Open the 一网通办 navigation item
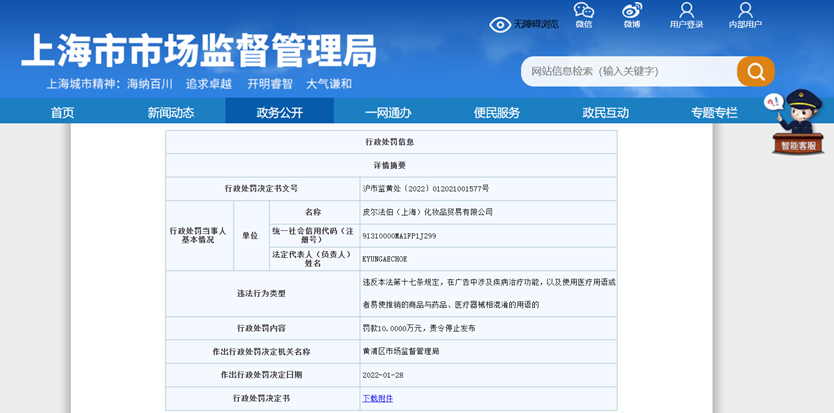Screen dimensions: 834x413 388,112
